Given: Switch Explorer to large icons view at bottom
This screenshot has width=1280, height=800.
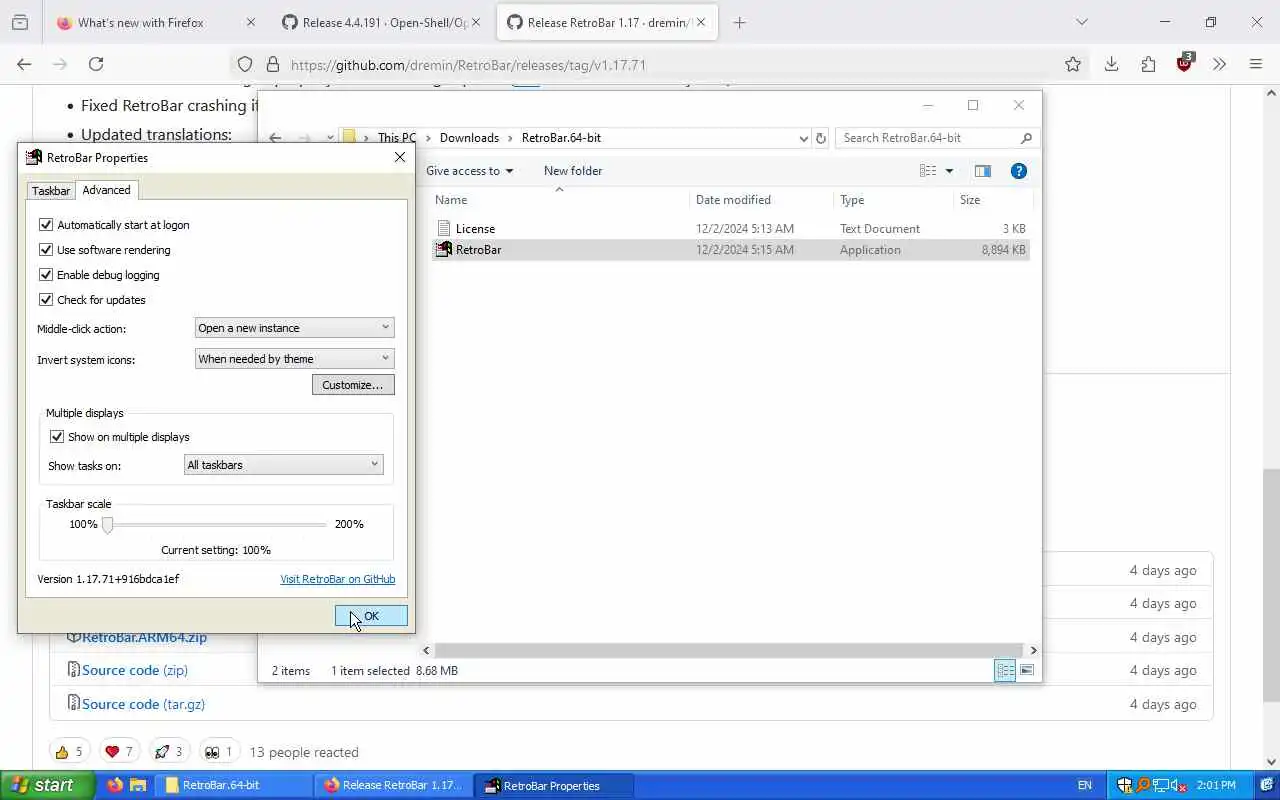Looking at the screenshot, I should pos(1026,671).
